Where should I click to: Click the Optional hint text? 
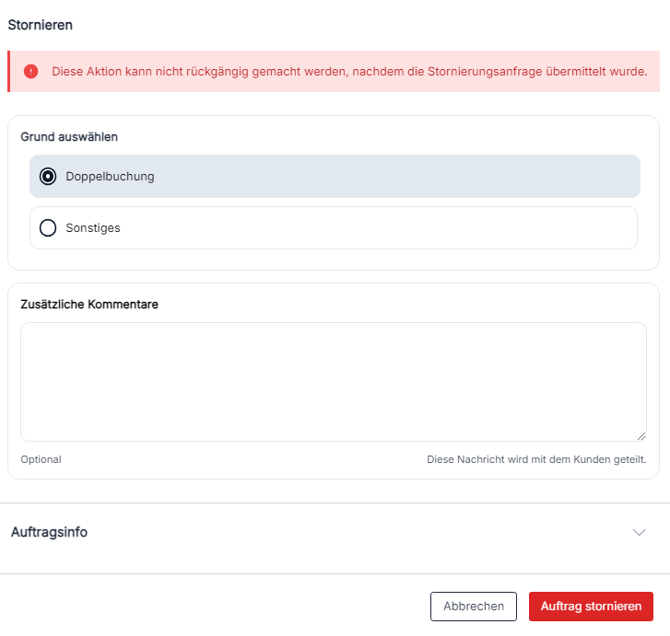[x=41, y=459]
